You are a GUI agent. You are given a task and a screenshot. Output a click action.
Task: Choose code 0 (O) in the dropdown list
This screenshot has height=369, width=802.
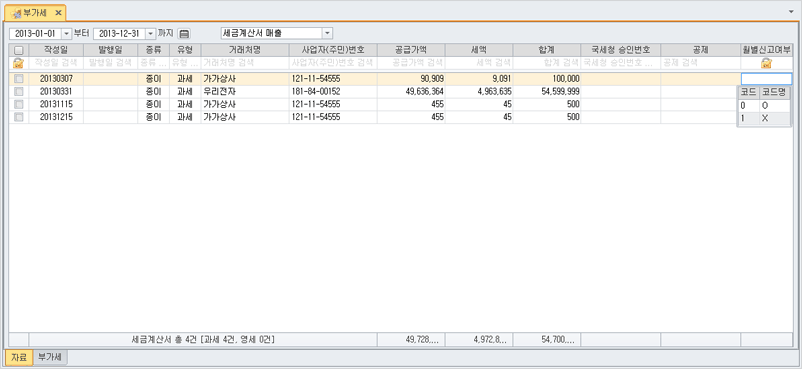click(x=764, y=106)
